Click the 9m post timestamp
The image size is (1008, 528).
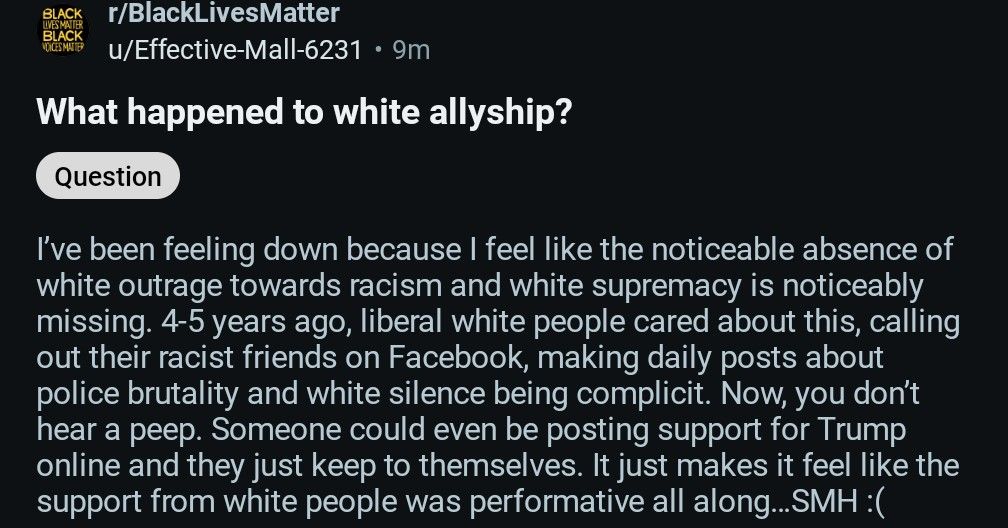[411, 50]
